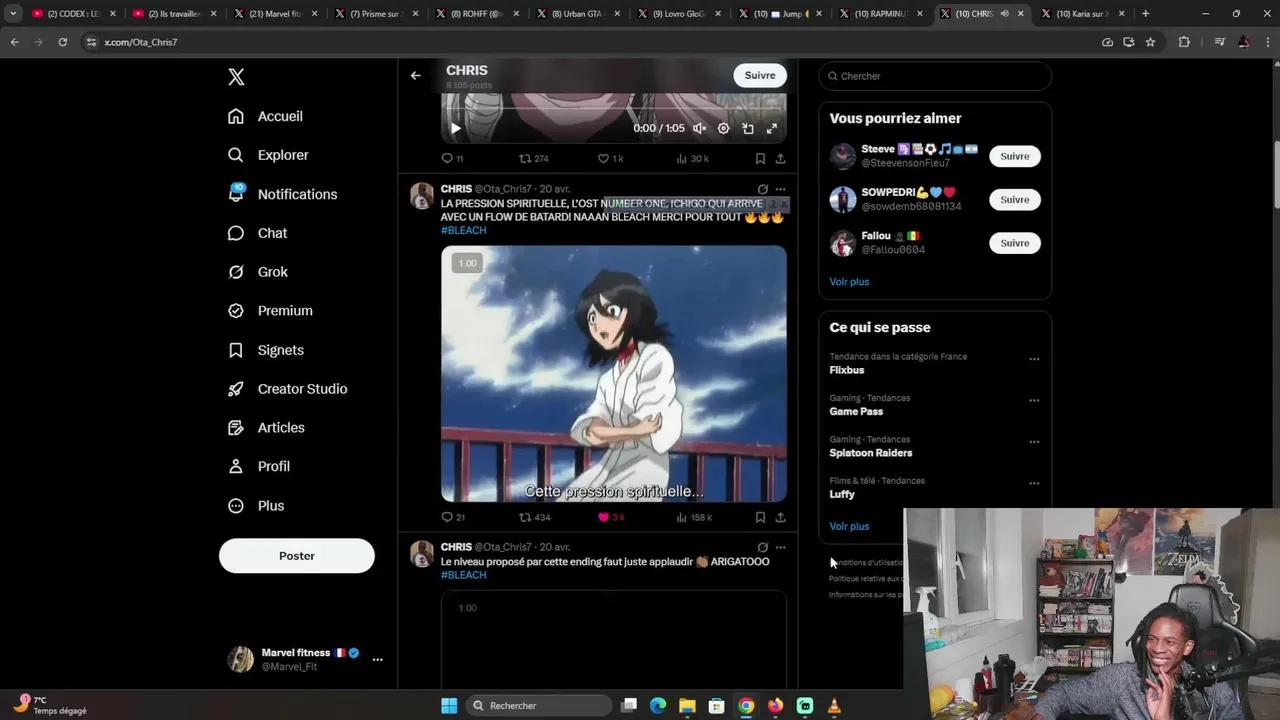Switch to the RAPMINU browser tab
1280x720 pixels.
[880, 13]
